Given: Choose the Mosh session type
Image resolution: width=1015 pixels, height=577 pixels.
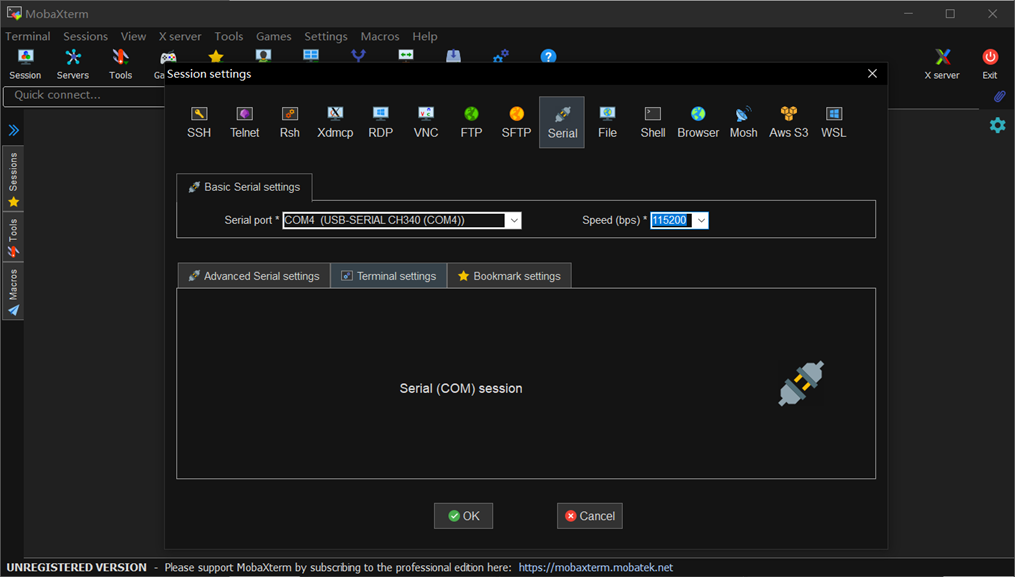Looking at the screenshot, I should (x=743, y=122).
